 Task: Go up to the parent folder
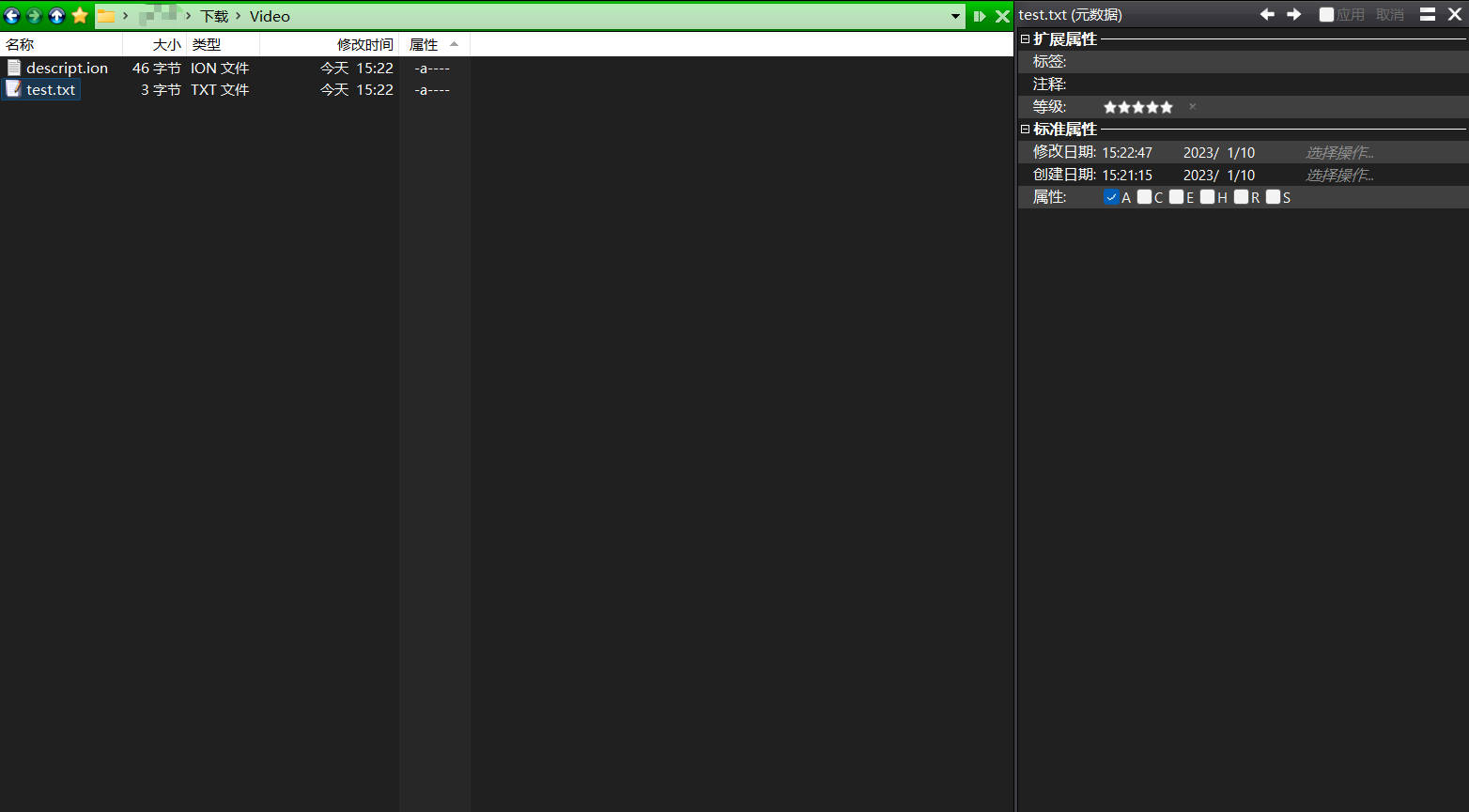pos(57,16)
